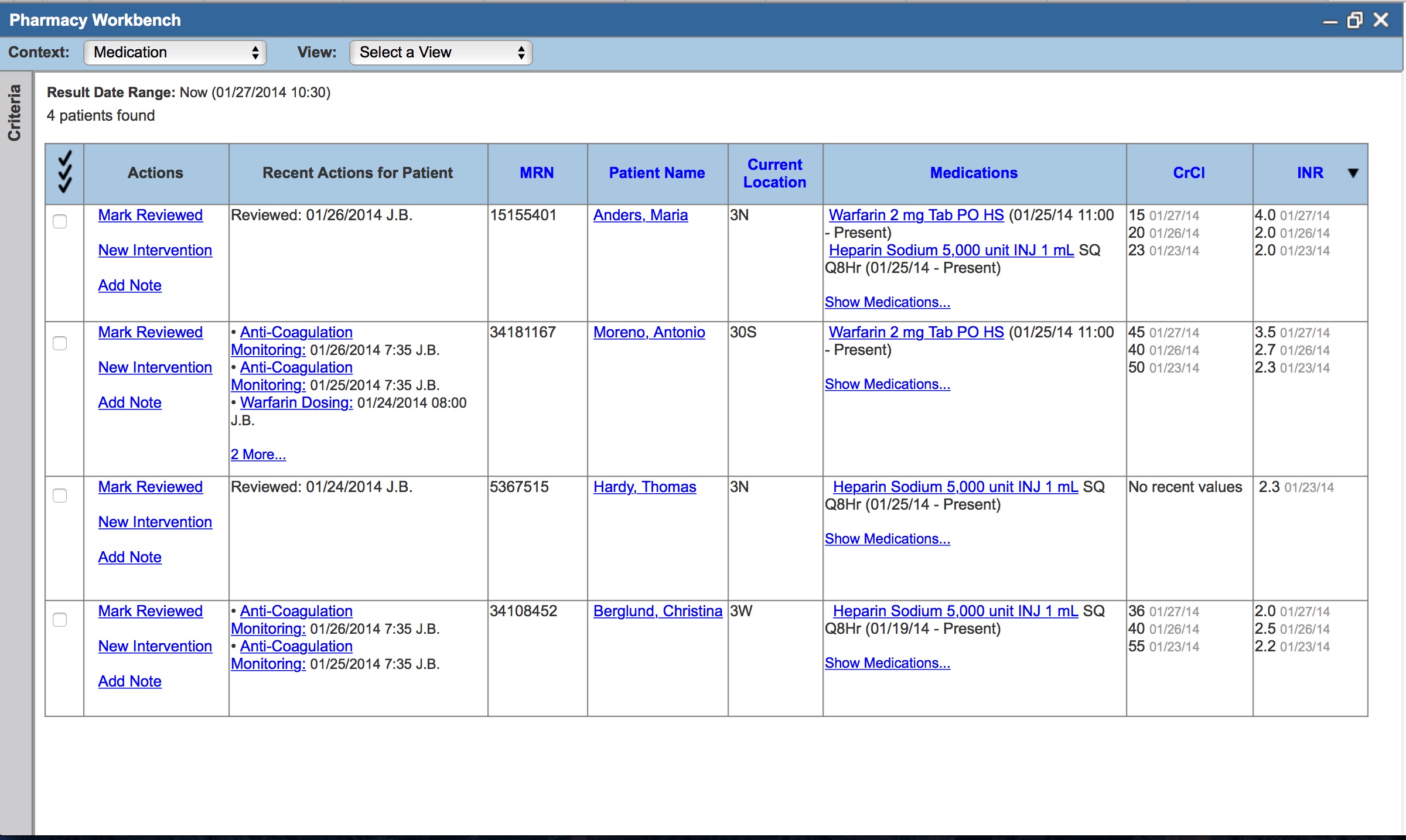Open Moreno's Warfarin Dosing entry

point(296,403)
